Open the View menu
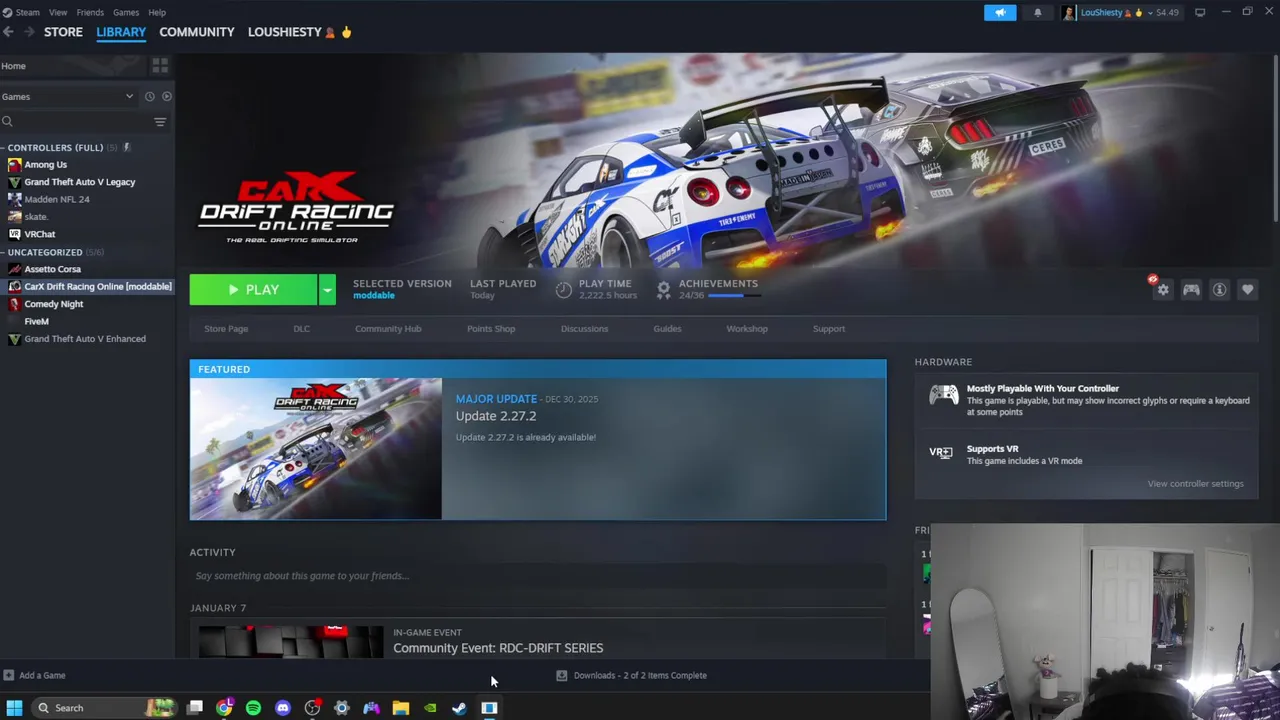Image resolution: width=1280 pixels, height=720 pixels. tap(58, 12)
